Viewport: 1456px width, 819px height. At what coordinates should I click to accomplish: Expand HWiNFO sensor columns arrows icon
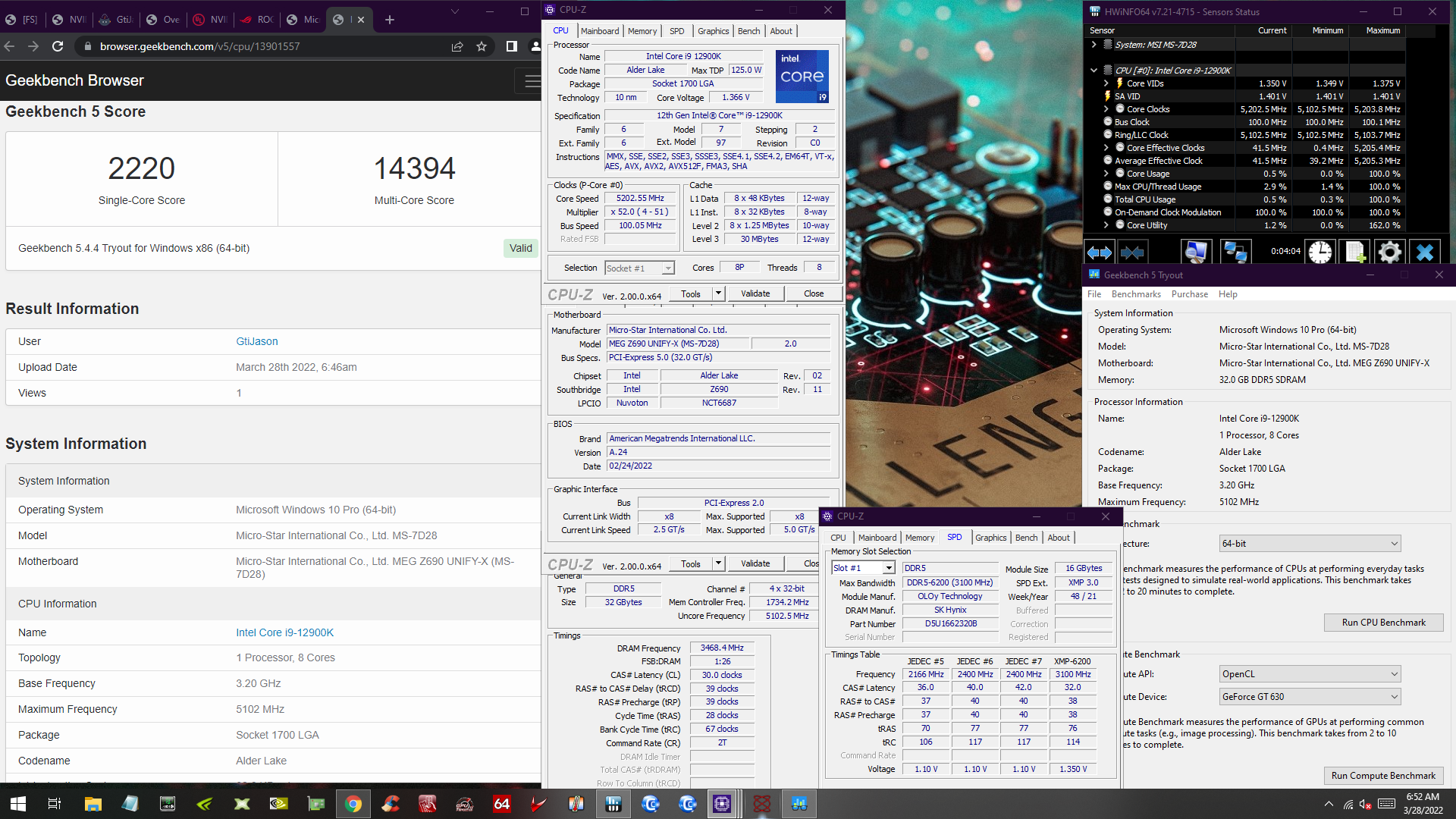(x=1100, y=252)
